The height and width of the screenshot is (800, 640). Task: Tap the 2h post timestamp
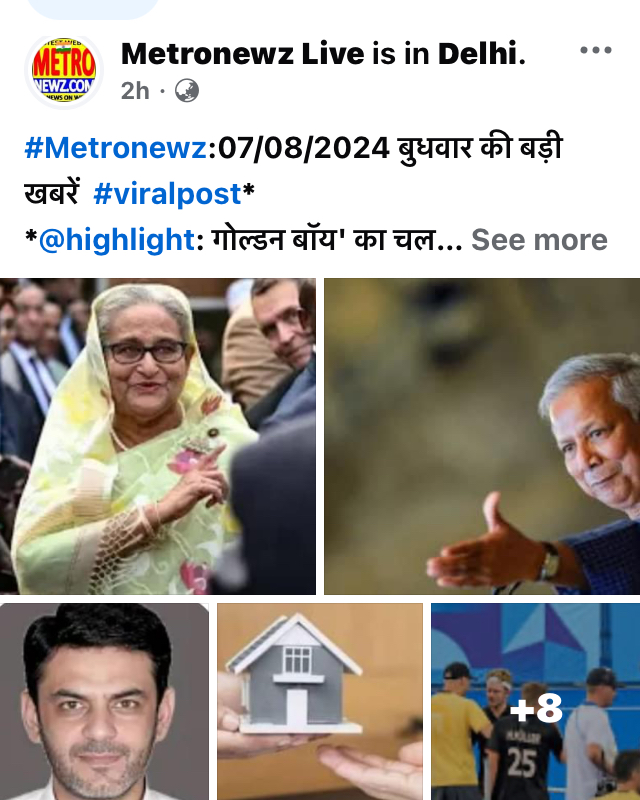pos(135,91)
